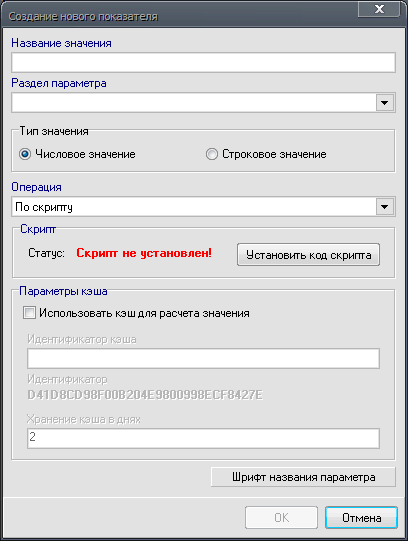408x541 pixels.
Task: Click the 'Параметры кэша' group heading
Action: (x=63, y=291)
